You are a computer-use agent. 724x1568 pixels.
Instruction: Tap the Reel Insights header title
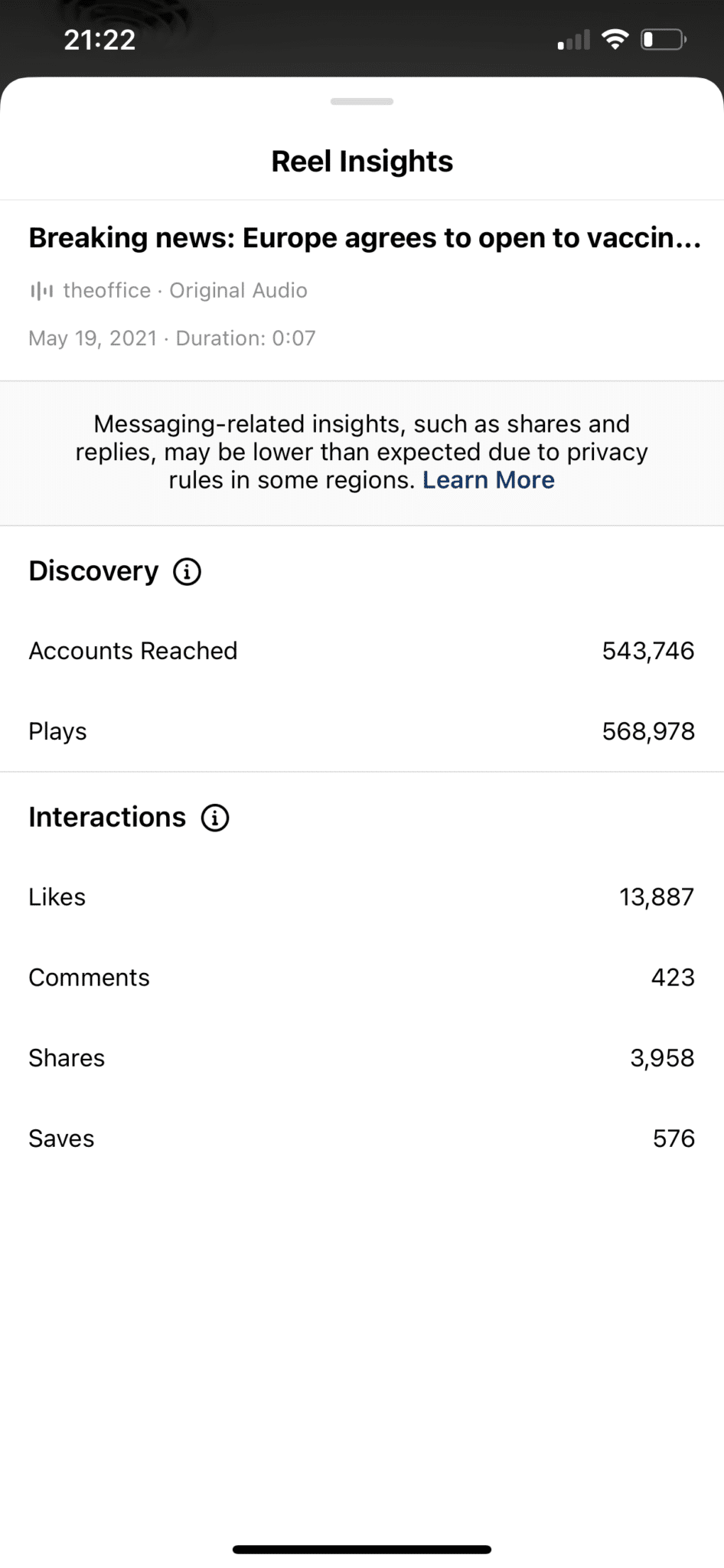pyautogui.click(x=362, y=162)
